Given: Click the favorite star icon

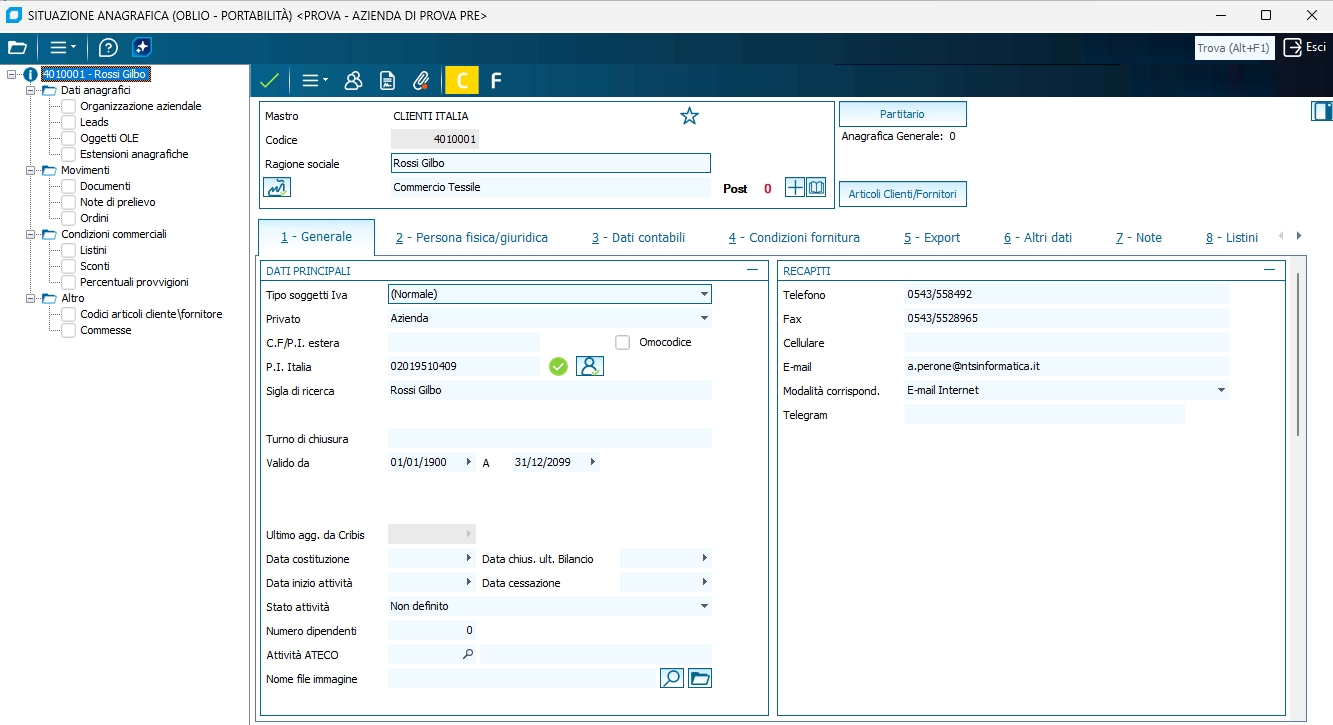Looking at the screenshot, I should [x=689, y=116].
